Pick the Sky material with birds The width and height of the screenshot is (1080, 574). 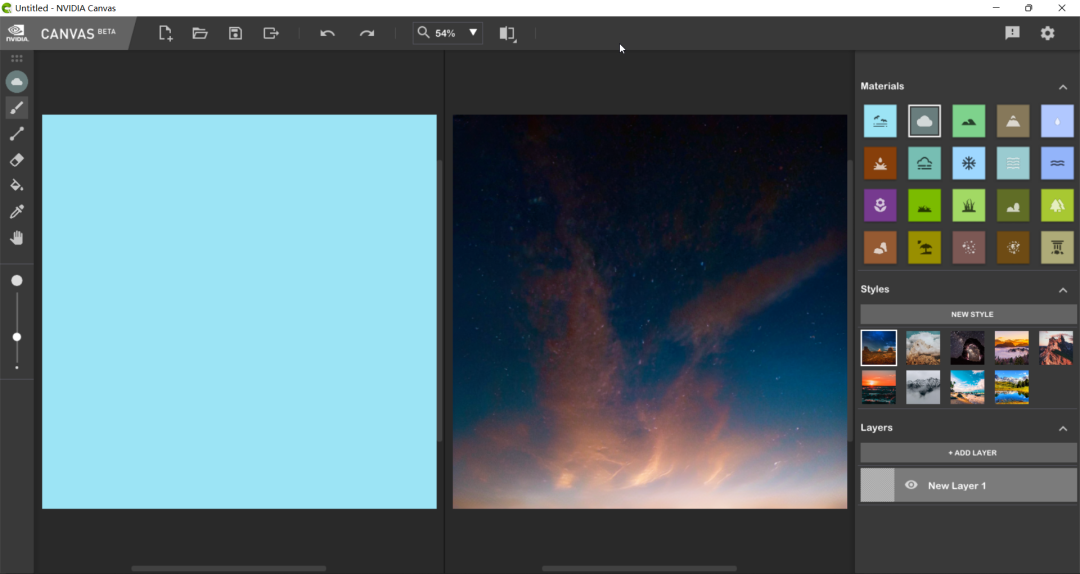click(880, 121)
